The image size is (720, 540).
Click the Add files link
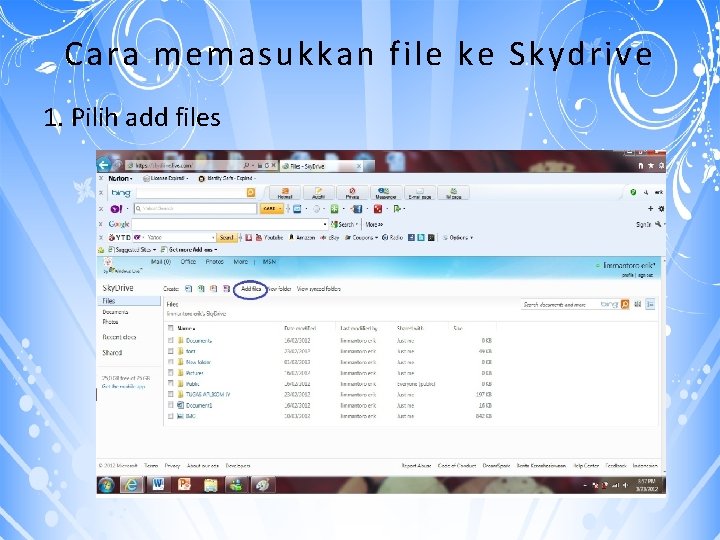pos(251,289)
